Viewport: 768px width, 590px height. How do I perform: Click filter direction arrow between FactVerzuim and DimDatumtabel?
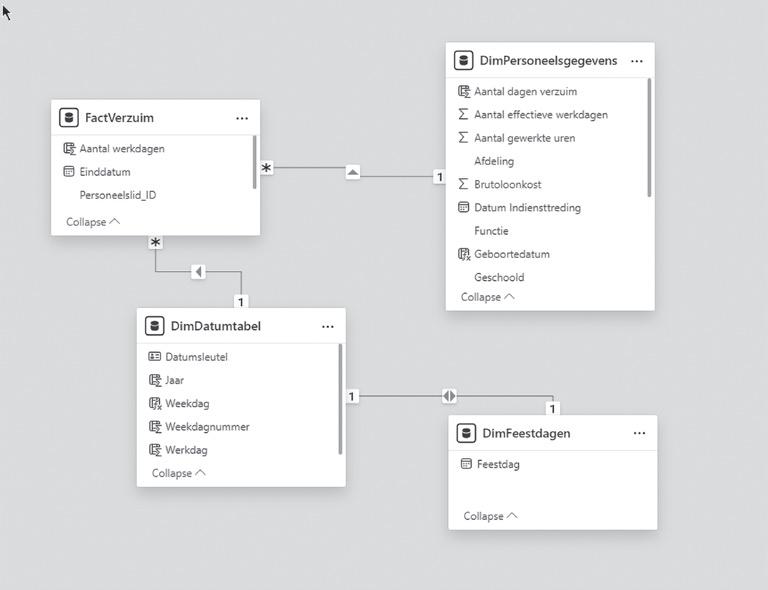tap(198, 272)
